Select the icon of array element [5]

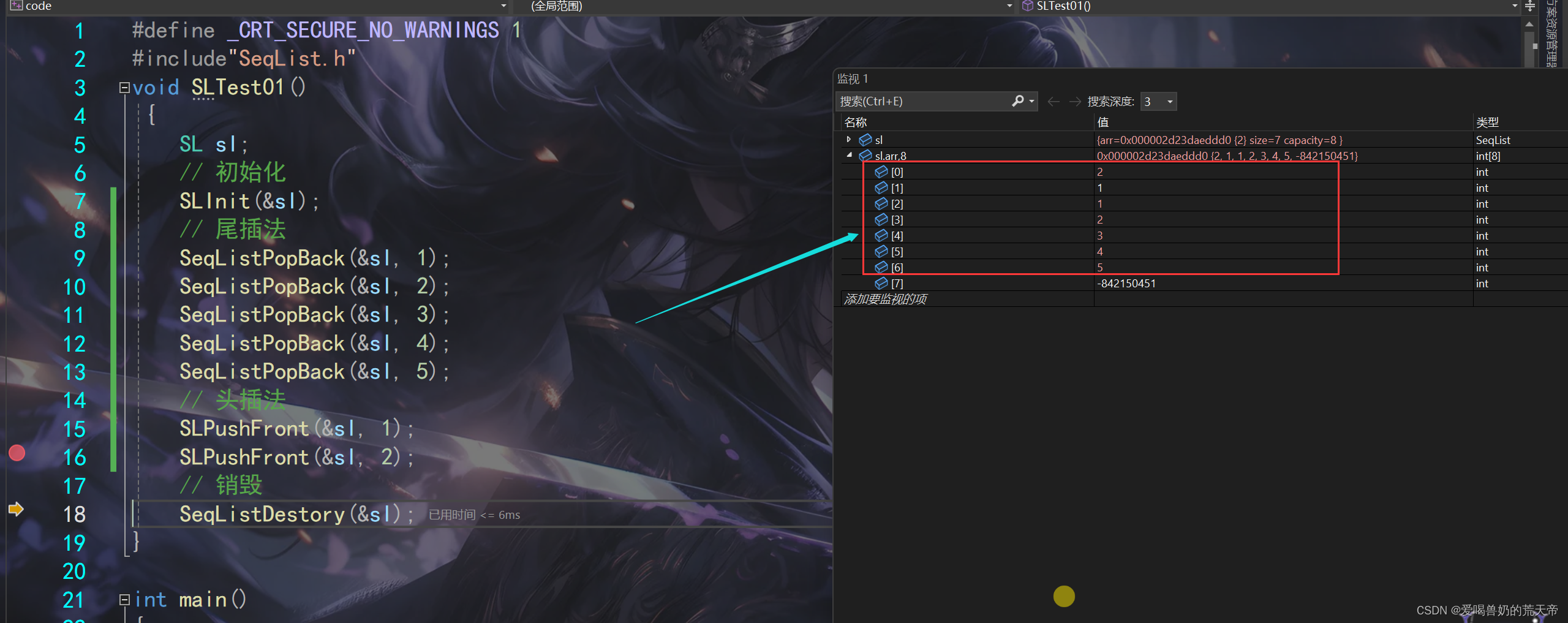[881, 252]
